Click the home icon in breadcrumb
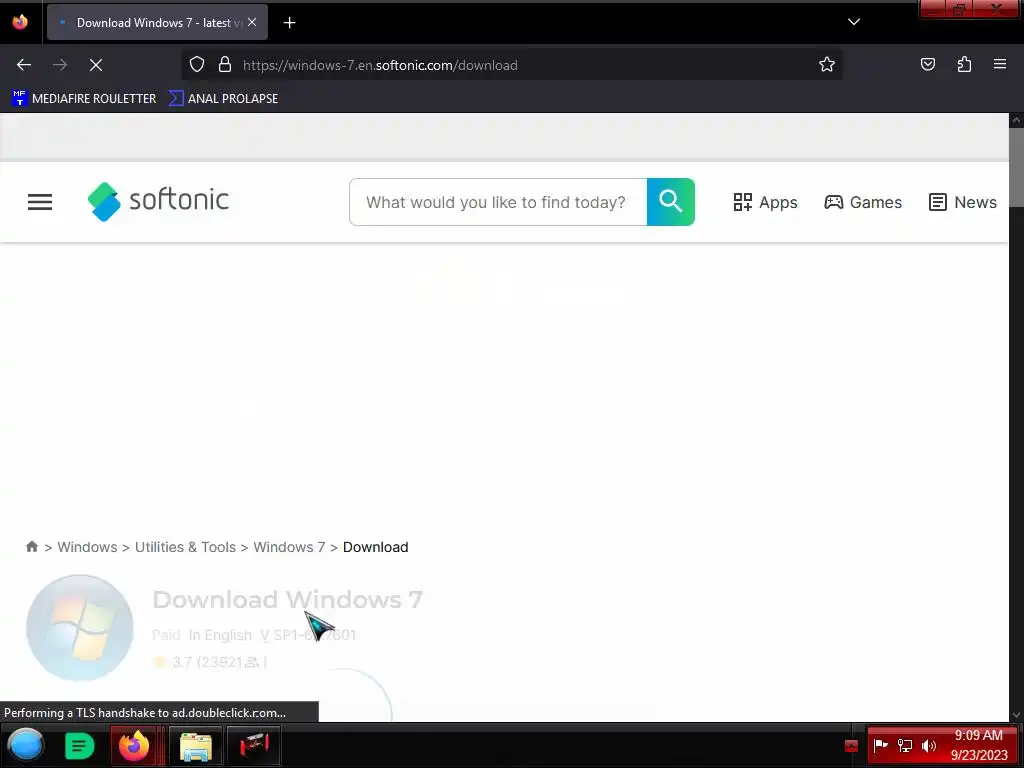1024x768 pixels. tap(31, 547)
